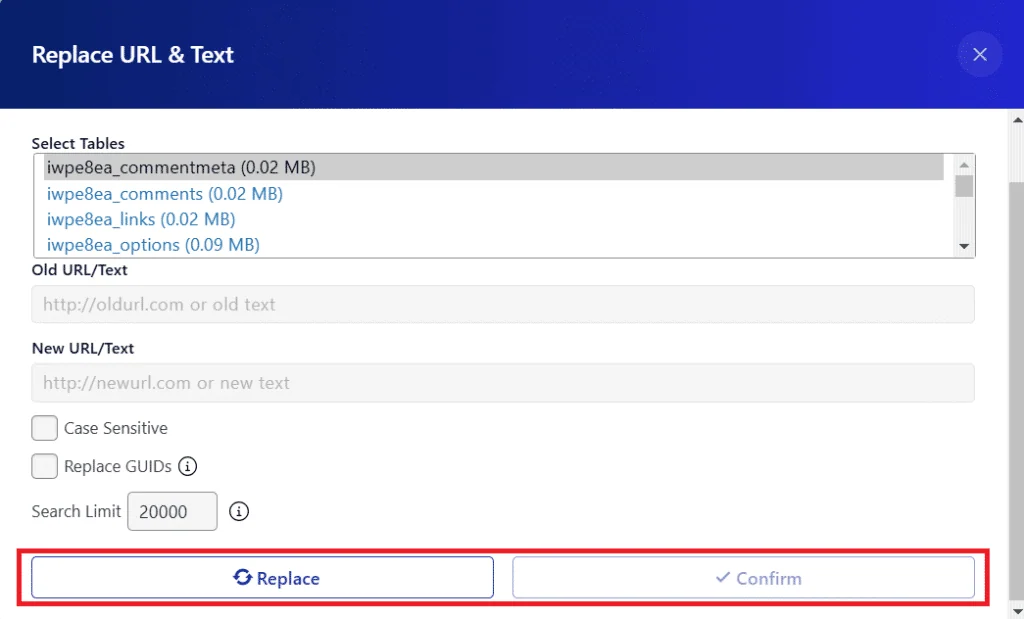Focus the Old URL/Text input field

tap(503, 304)
